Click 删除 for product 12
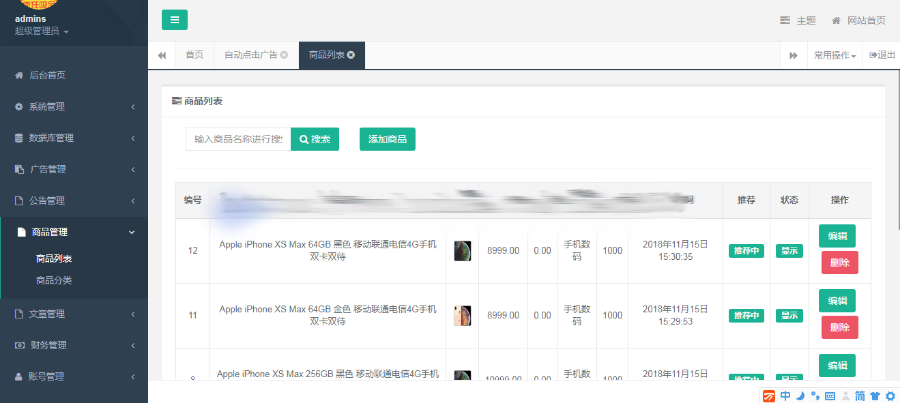Viewport: 900px width, 403px height. click(840, 263)
